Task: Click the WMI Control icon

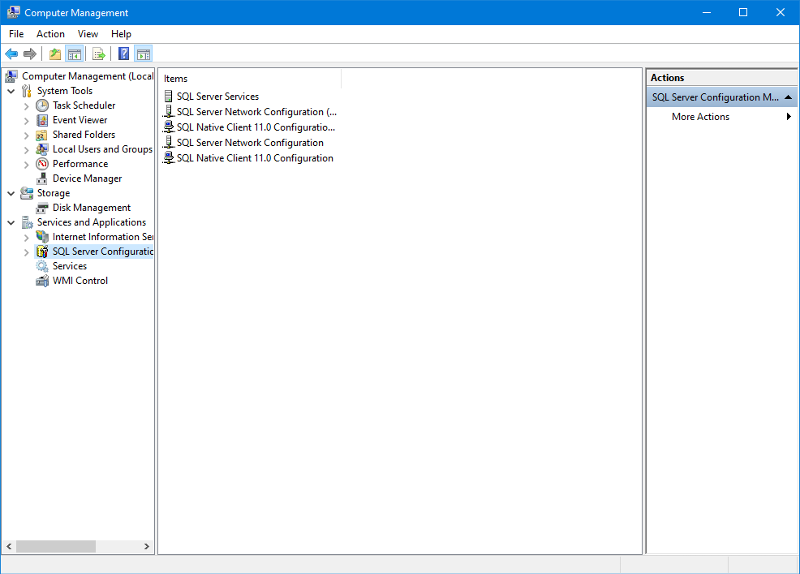Action: [42, 281]
